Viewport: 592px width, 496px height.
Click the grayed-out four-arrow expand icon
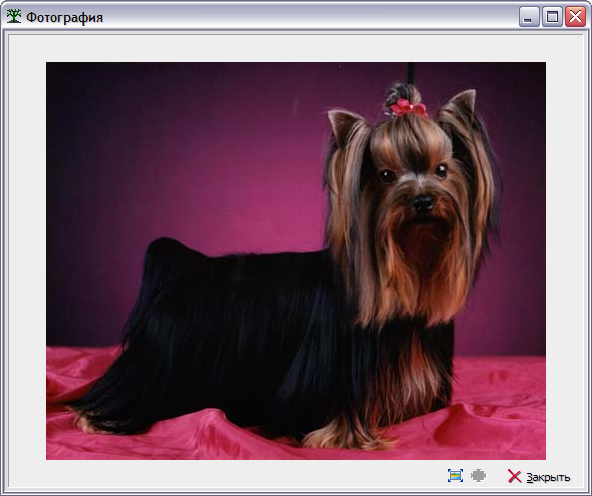coord(478,476)
